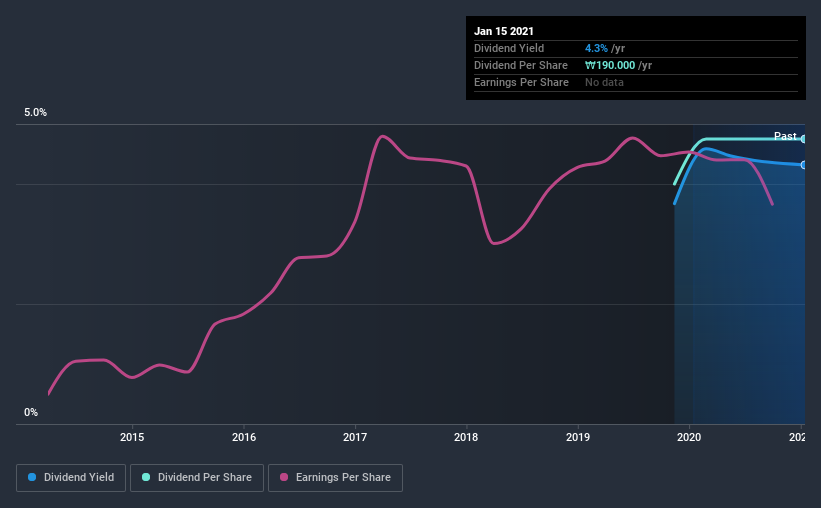Click the Jan 15 2021 tooltip title
The width and height of the screenshot is (821, 508).
coord(504,31)
